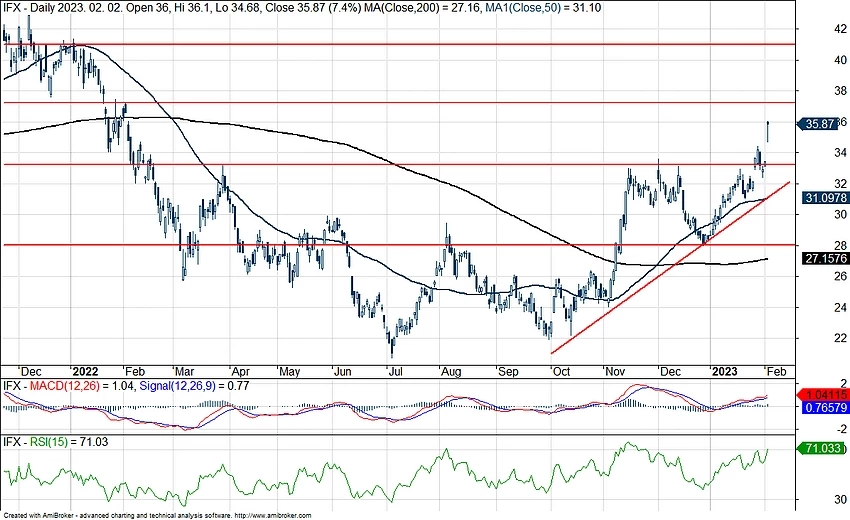Click the 34 price axis label

tap(840, 152)
